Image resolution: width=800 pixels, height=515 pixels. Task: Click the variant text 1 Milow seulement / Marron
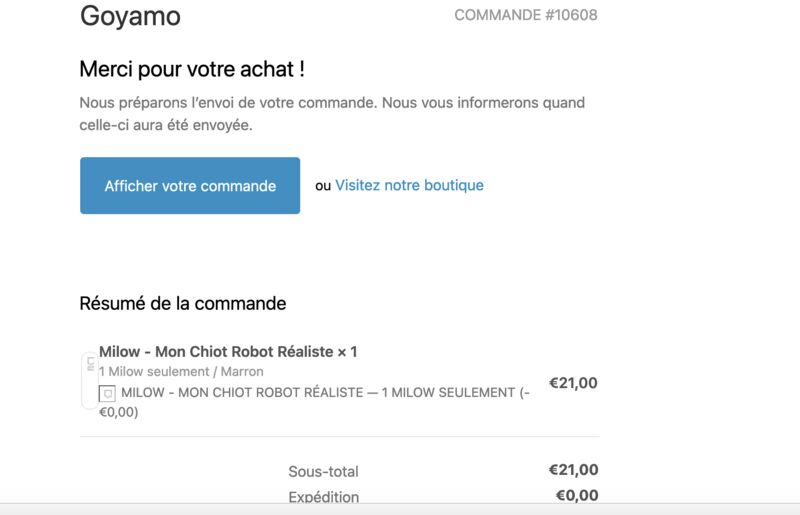[181, 372]
